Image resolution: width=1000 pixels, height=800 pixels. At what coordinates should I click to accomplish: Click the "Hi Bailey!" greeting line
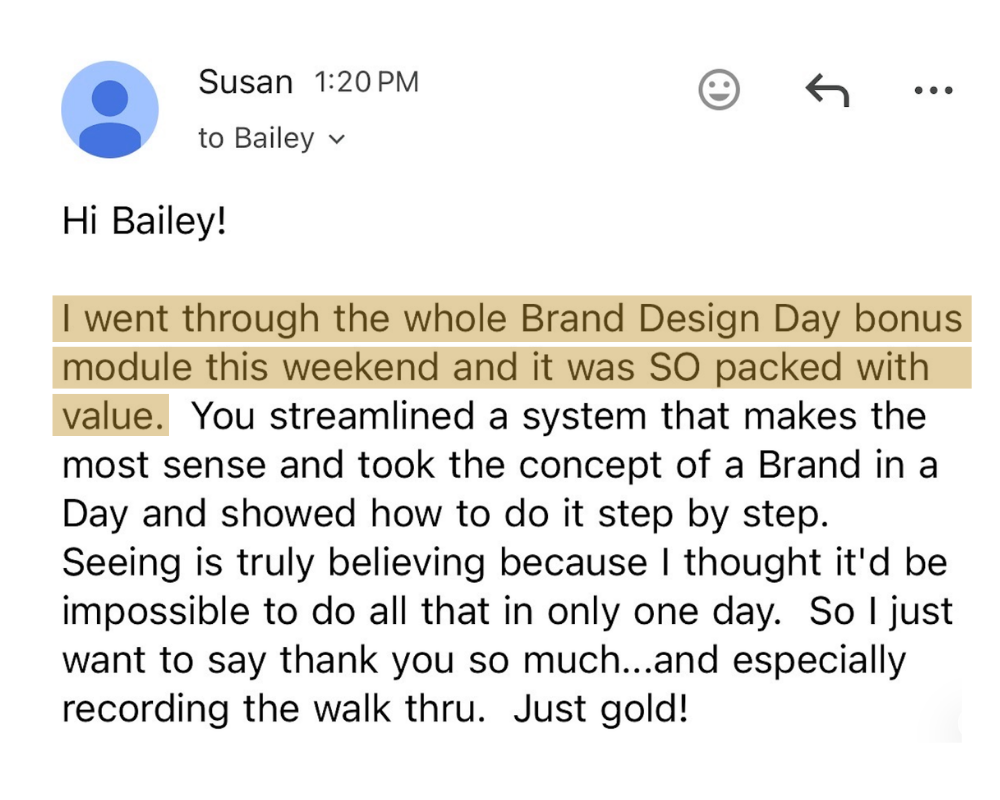tap(145, 220)
